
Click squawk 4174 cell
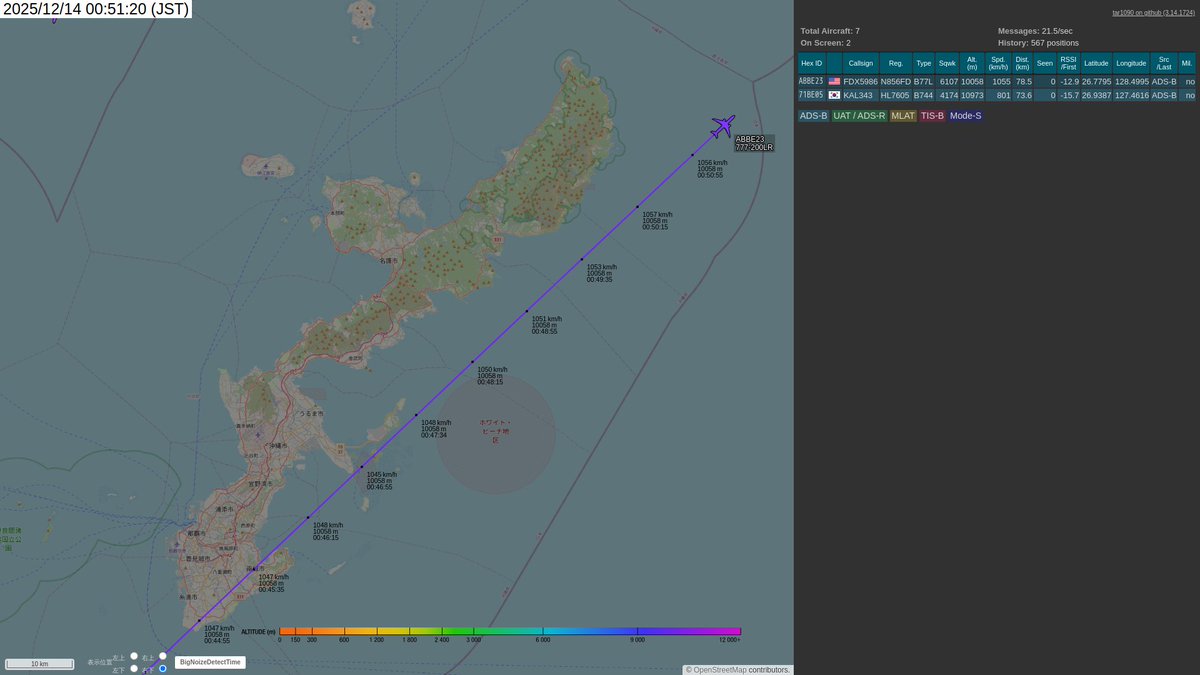coord(948,95)
